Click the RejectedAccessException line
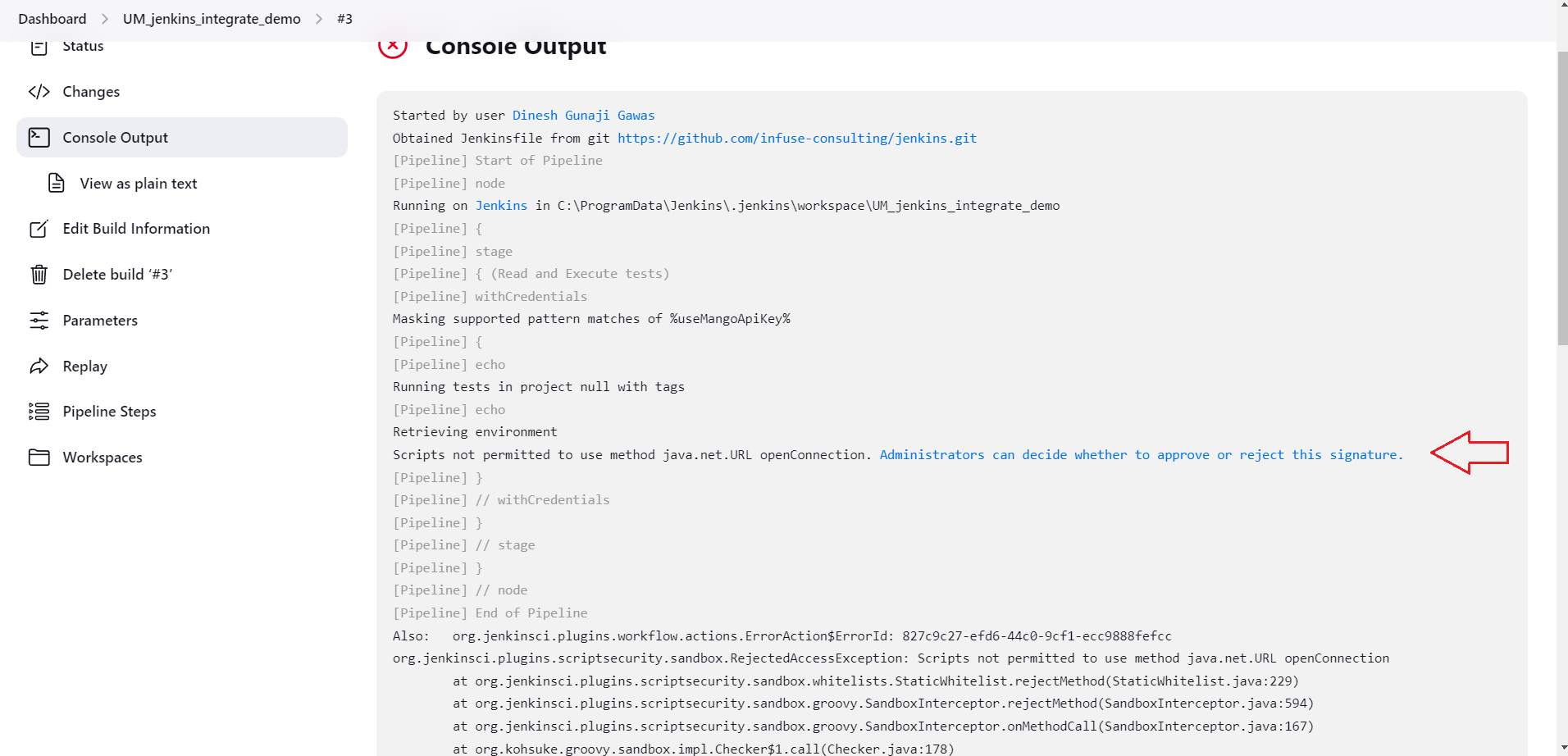The height and width of the screenshot is (756, 1568). [891, 658]
